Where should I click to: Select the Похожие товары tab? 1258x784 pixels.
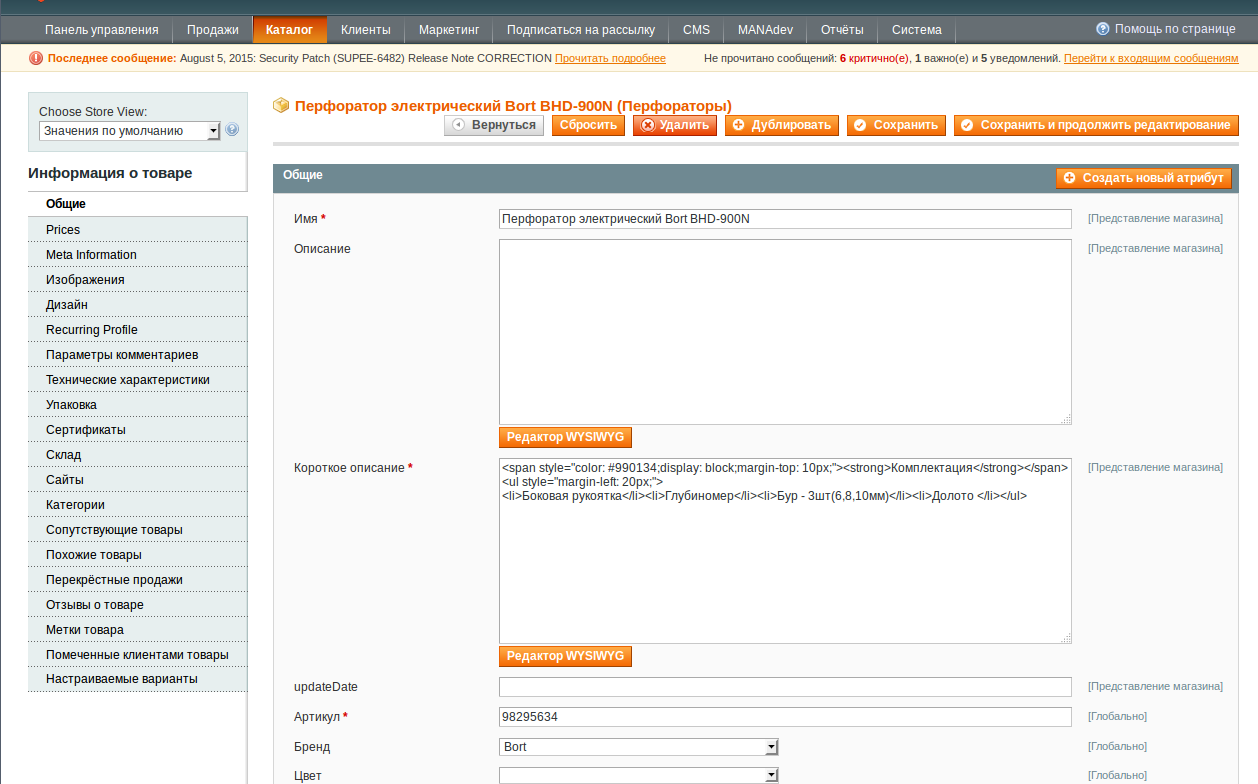click(137, 555)
